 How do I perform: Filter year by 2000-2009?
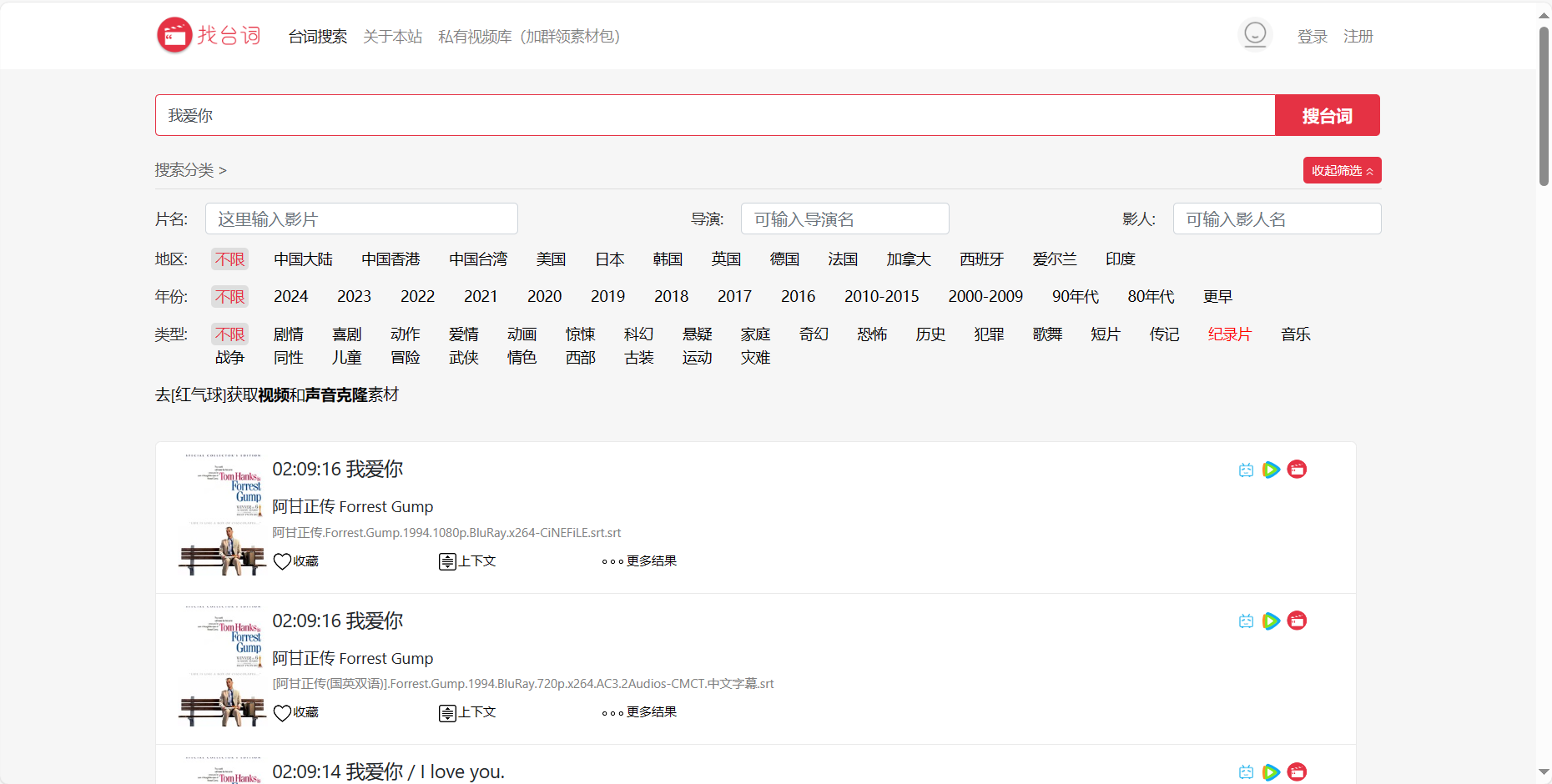(x=985, y=297)
